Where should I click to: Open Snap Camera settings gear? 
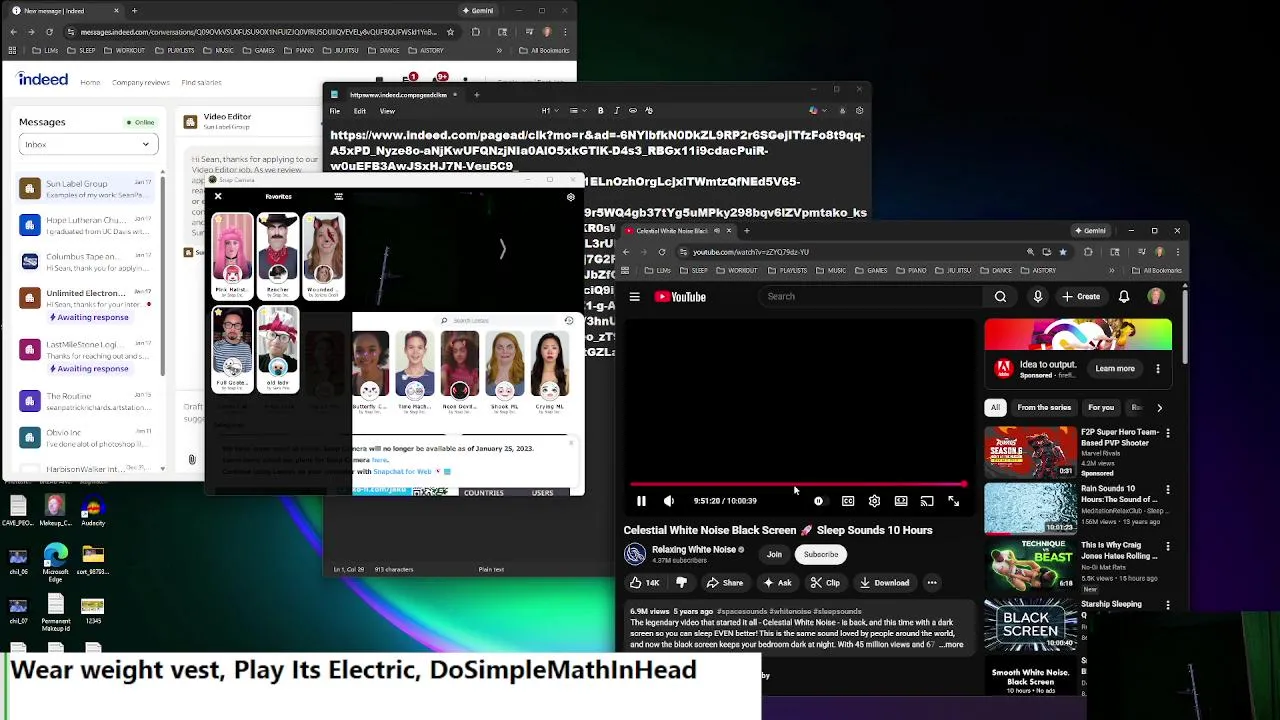pos(570,197)
